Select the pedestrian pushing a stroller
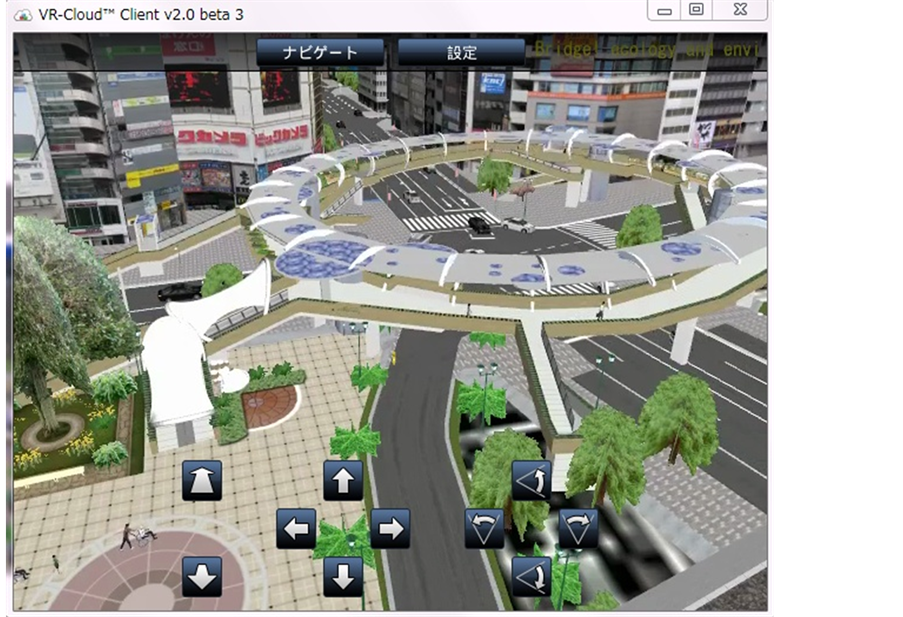The height and width of the screenshot is (617, 903). pyautogui.click(x=132, y=536)
